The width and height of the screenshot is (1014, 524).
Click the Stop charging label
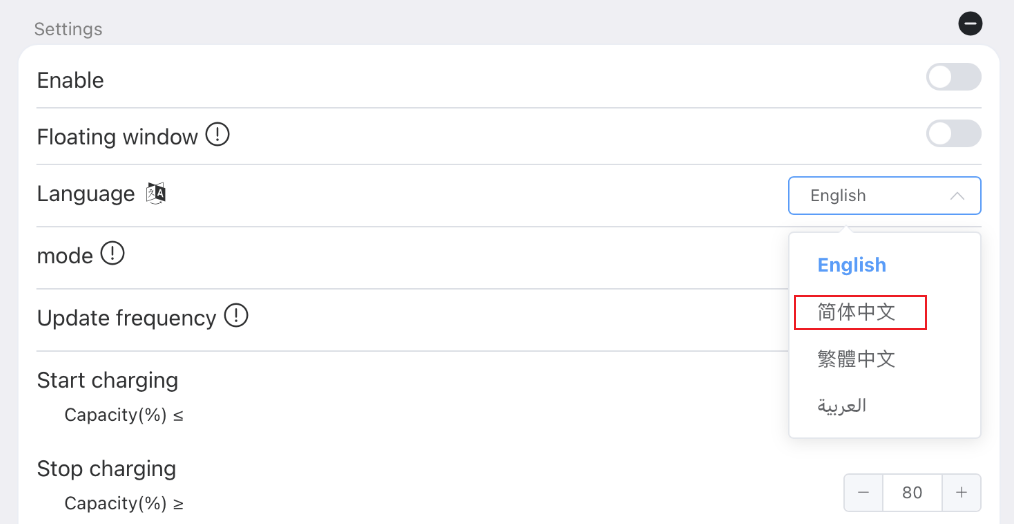(106, 468)
